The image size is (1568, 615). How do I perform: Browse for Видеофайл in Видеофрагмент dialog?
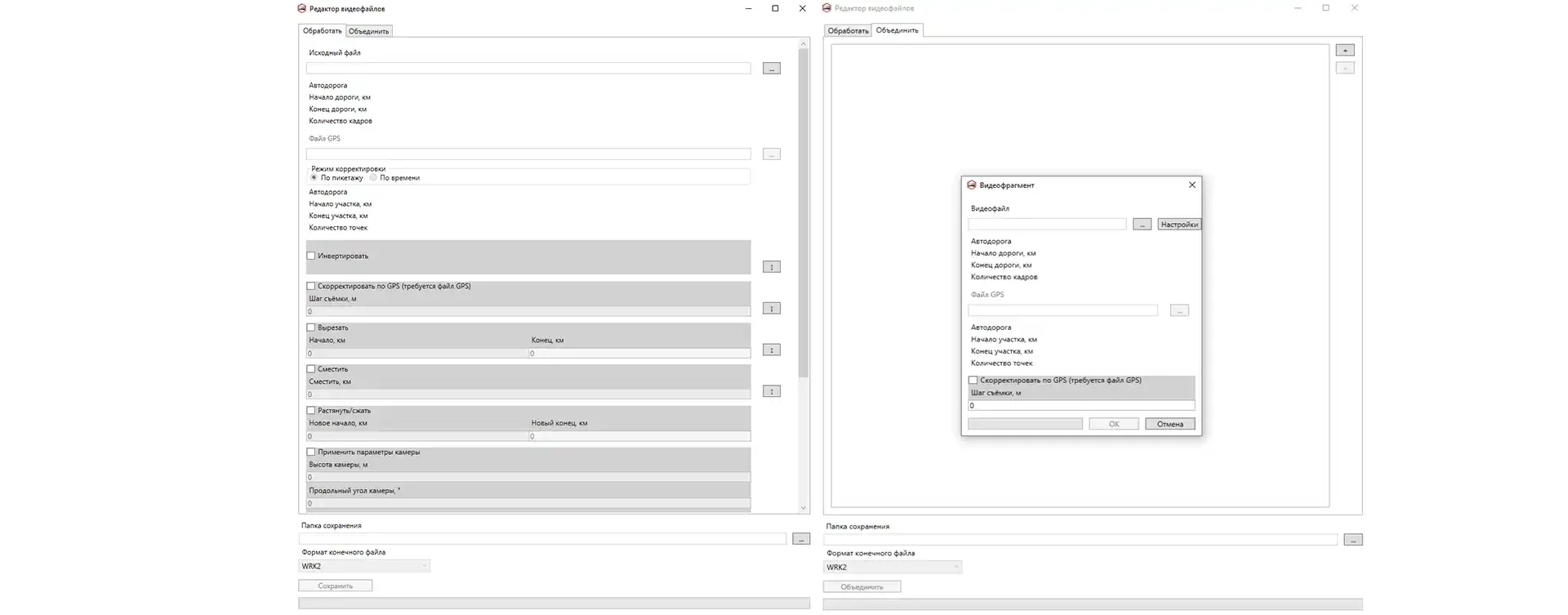click(1142, 225)
